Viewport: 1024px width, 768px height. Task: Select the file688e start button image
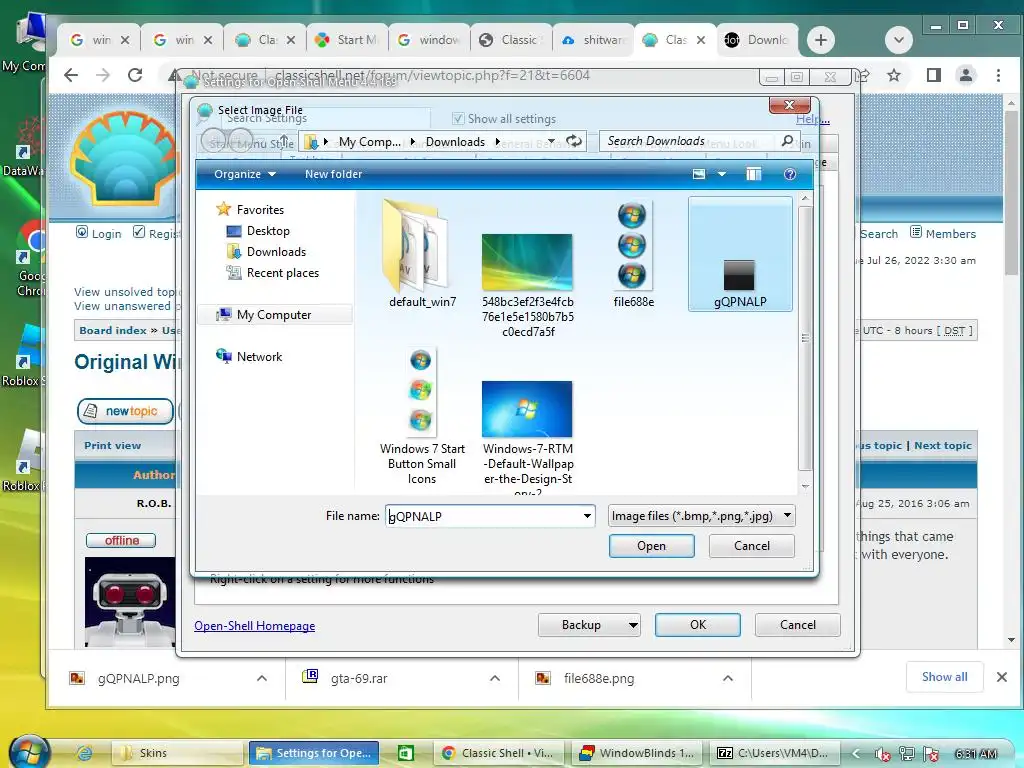(x=633, y=253)
